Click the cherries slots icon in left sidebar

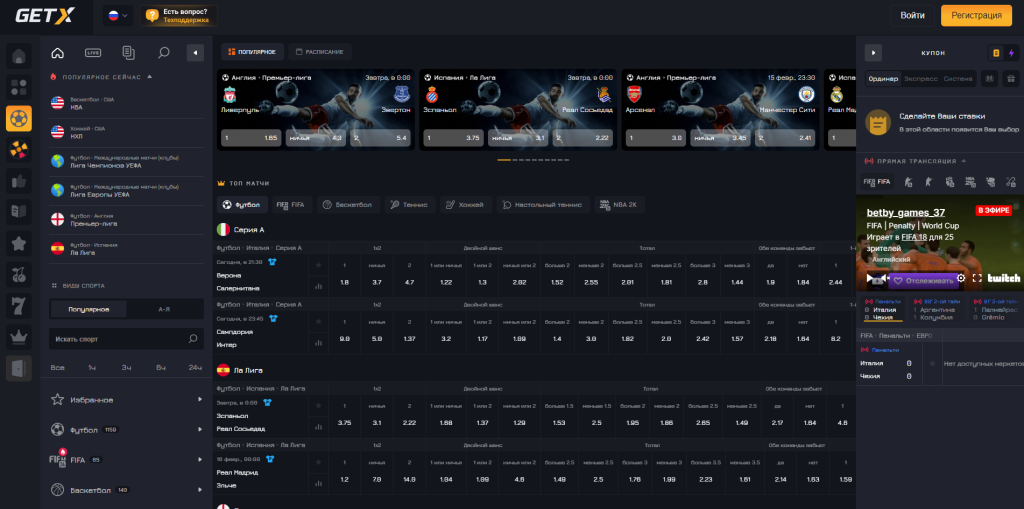pos(18,274)
